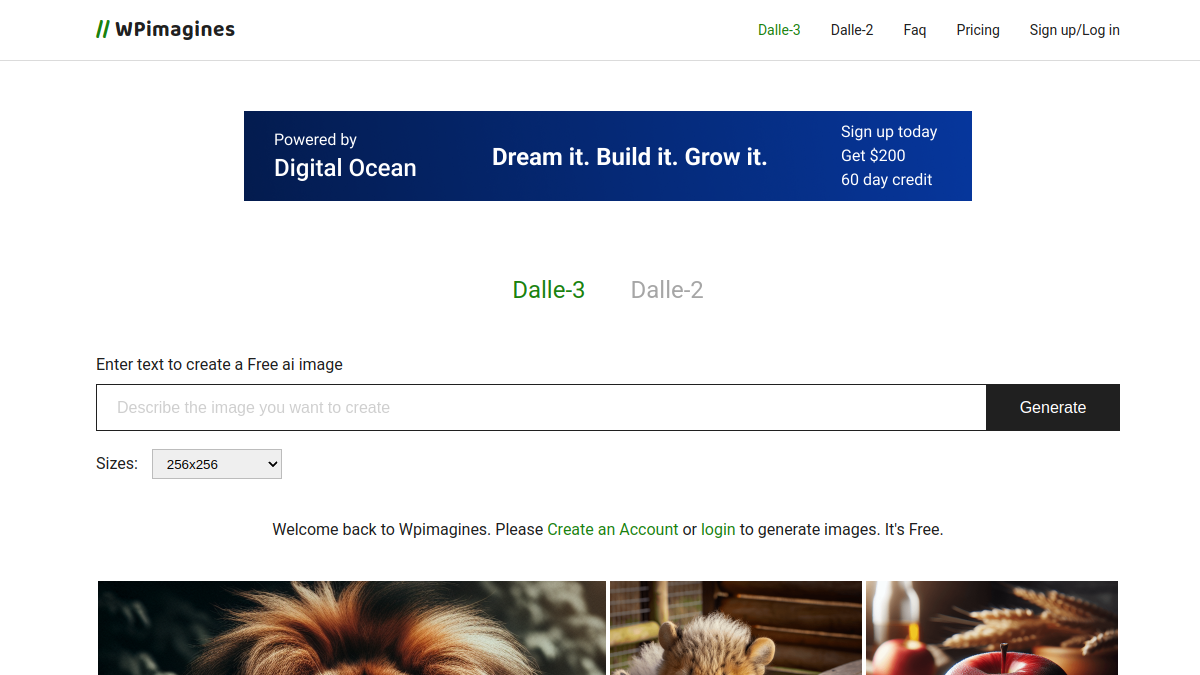Open the Sizes dropdown showing 256x256
Screen dimensions: 1200x675
[217, 464]
